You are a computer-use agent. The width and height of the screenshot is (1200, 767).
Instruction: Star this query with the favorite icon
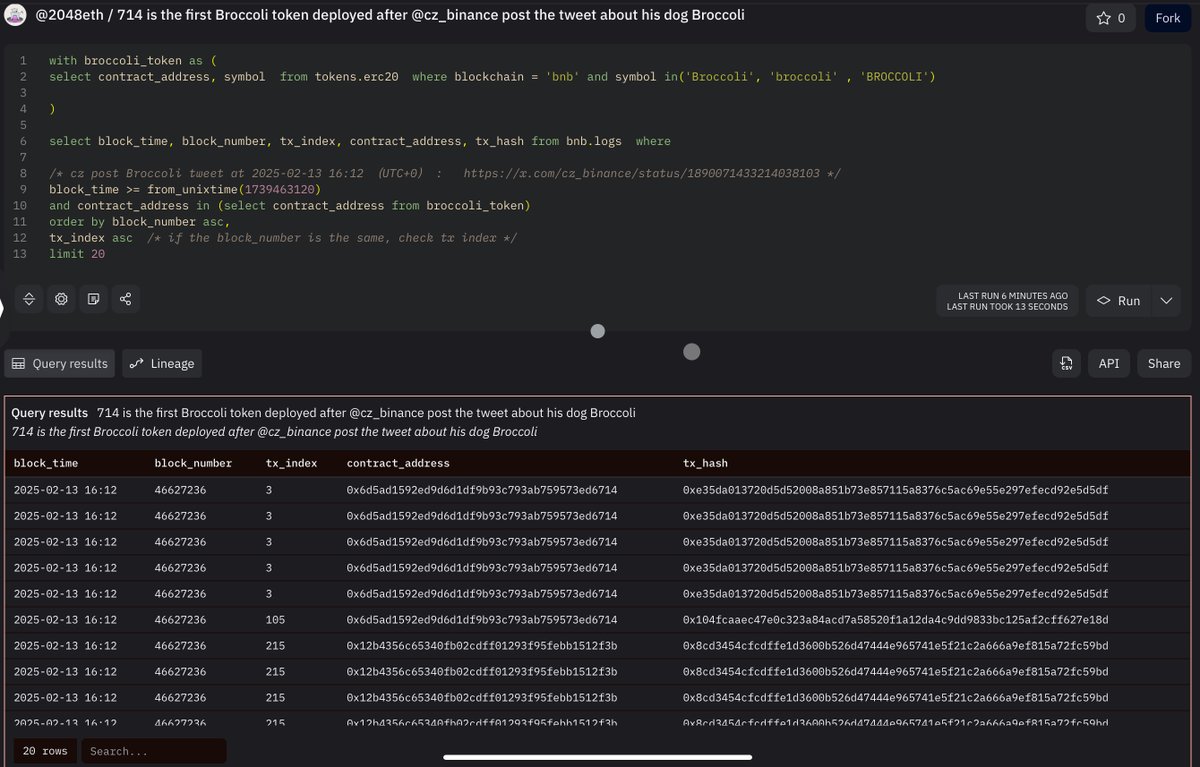pos(1111,18)
